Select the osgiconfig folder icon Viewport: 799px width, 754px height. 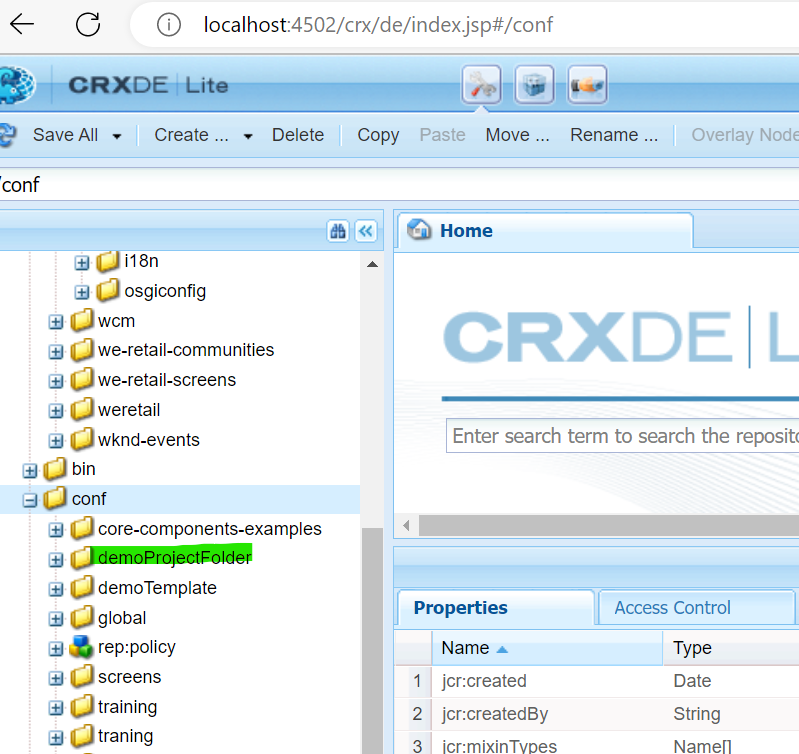point(108,290)
